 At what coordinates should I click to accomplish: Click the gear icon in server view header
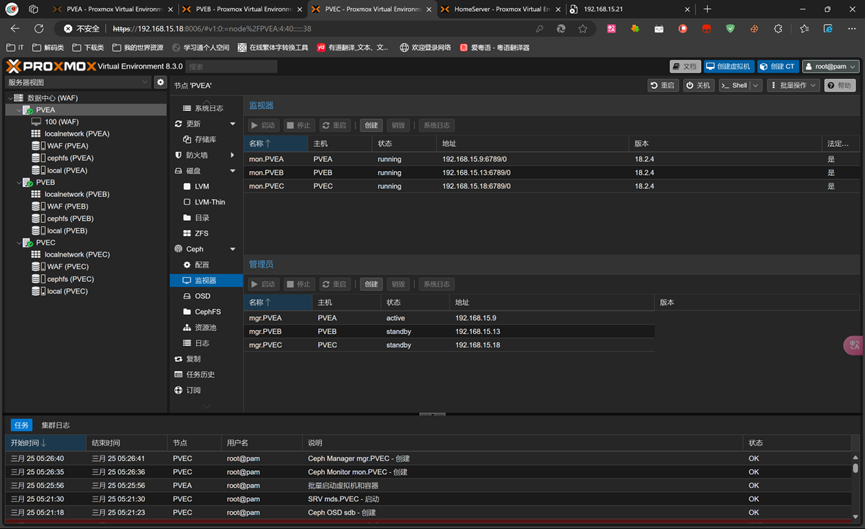pos(160,82)
